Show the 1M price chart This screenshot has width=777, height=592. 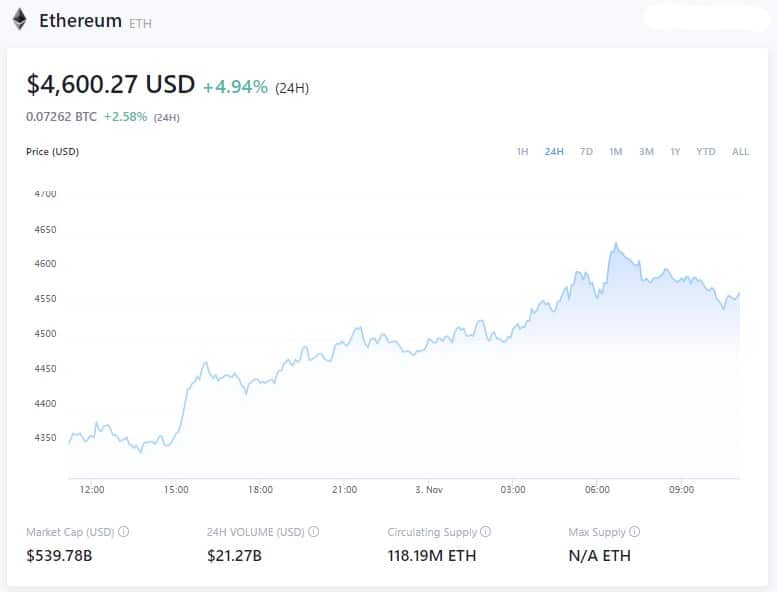click(615, 152)
